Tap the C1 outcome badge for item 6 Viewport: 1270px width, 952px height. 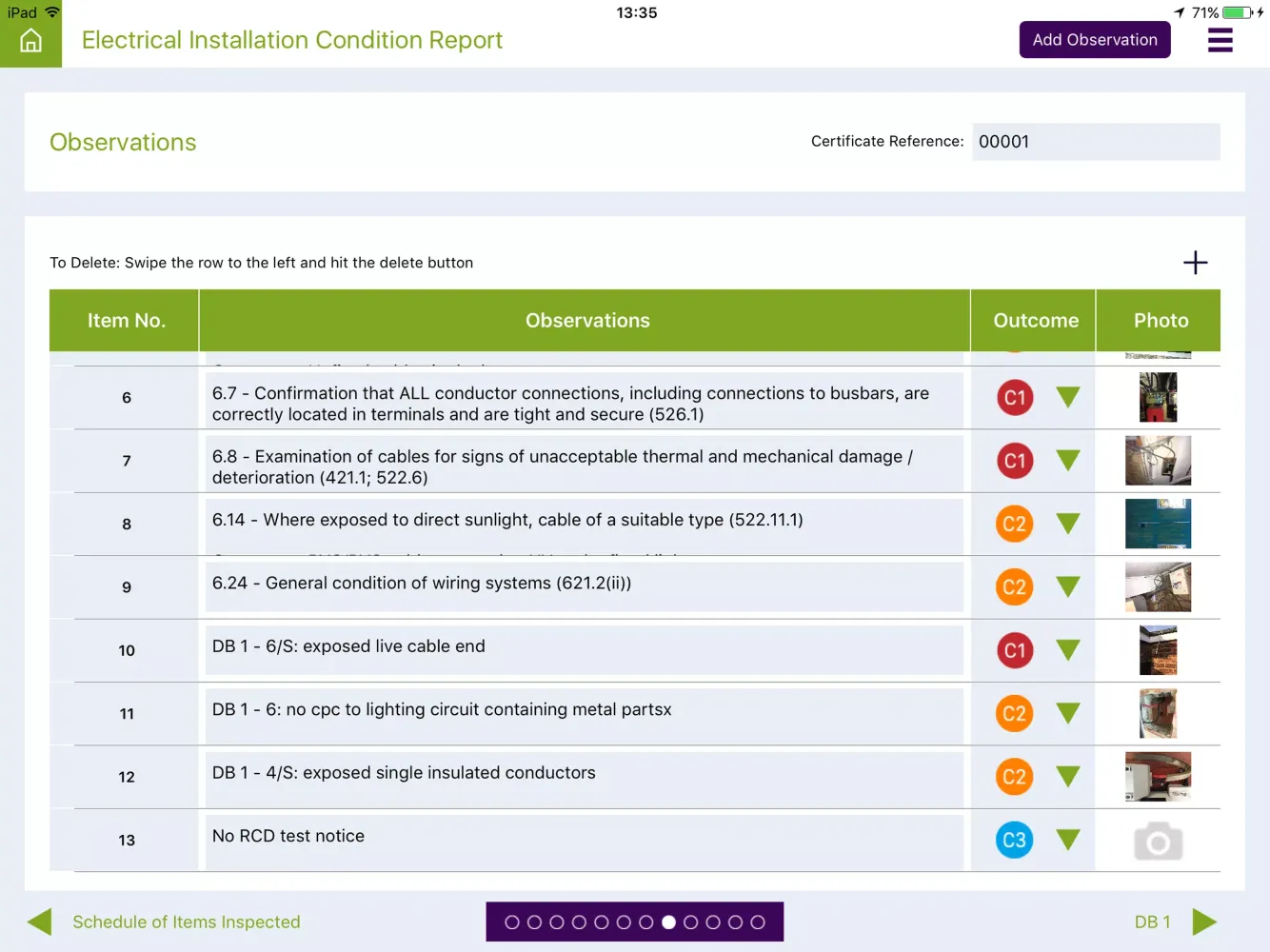[x=1014, y=398]
